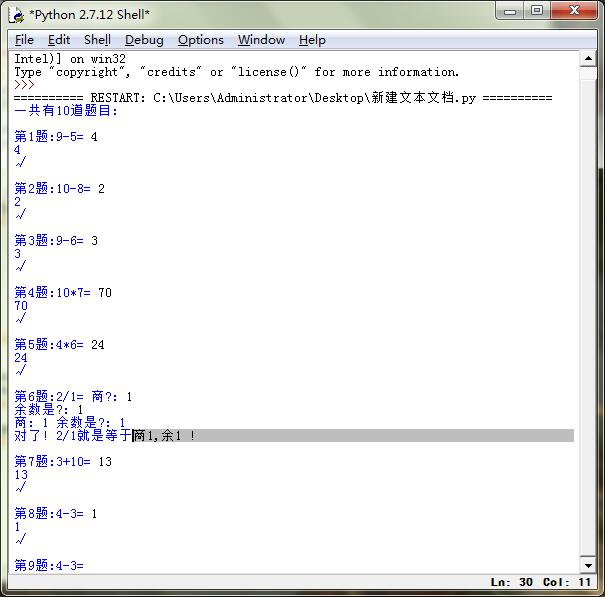Open the Options menu
The image size is (605, 597).
point(201,40)
